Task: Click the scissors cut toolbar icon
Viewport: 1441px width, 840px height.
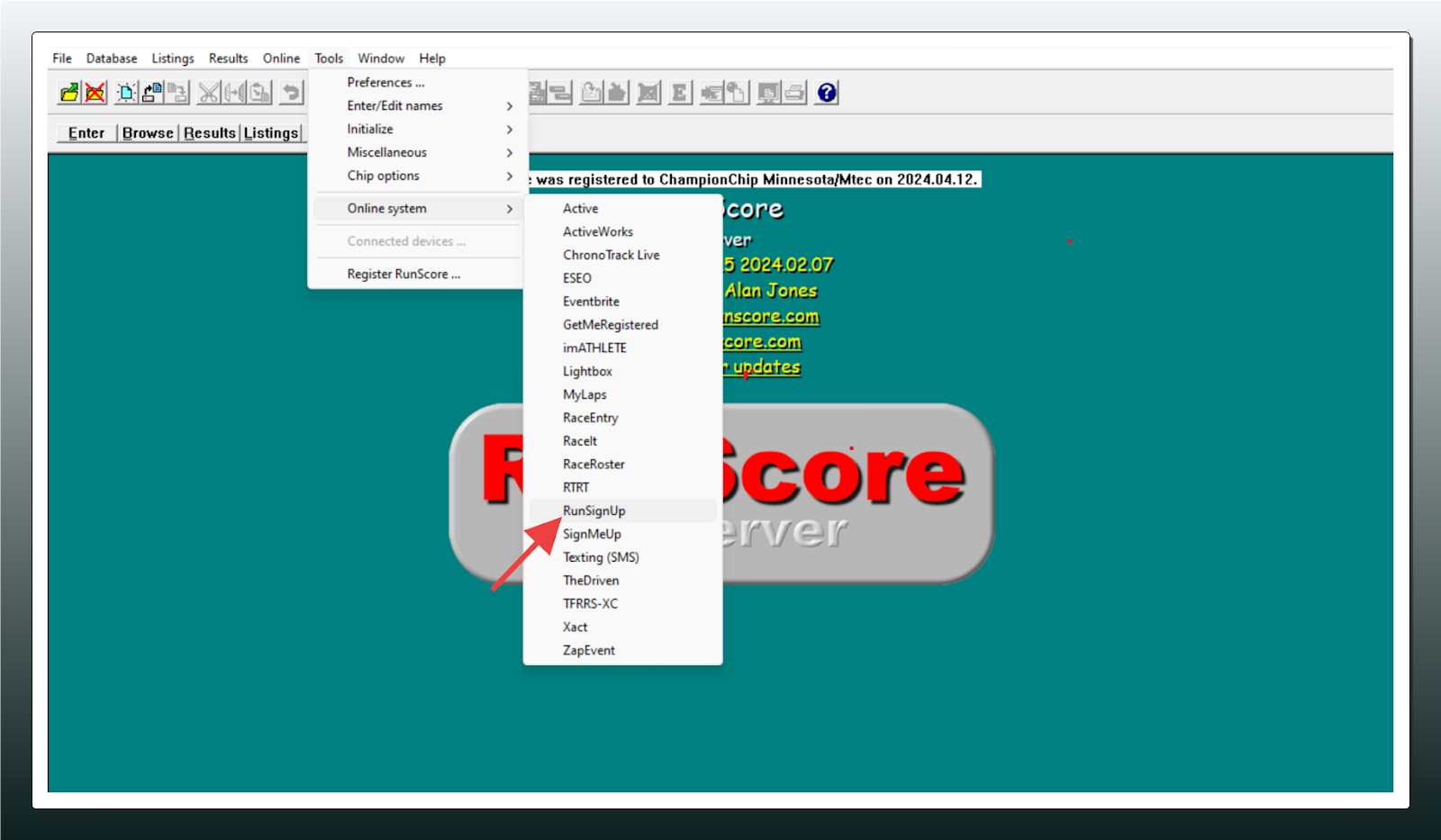Action: tap(209, 92)
